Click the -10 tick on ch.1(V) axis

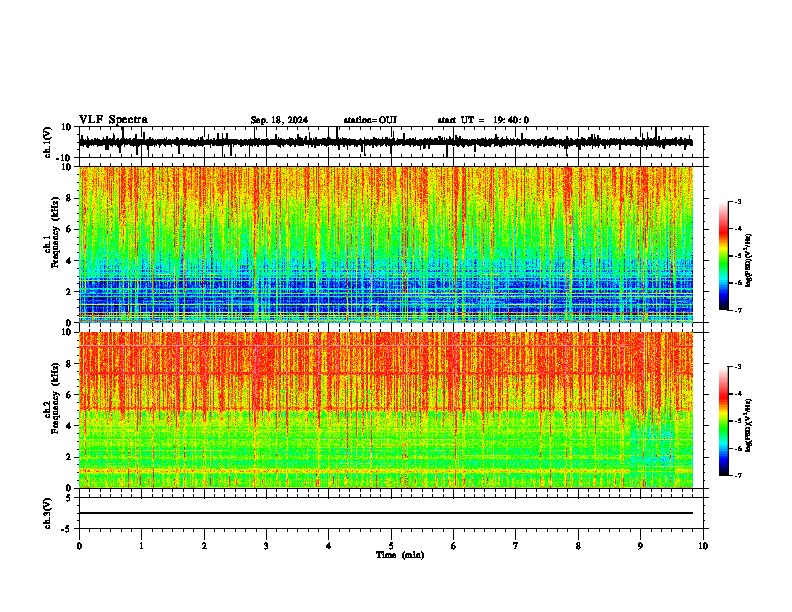coord(65,158)
